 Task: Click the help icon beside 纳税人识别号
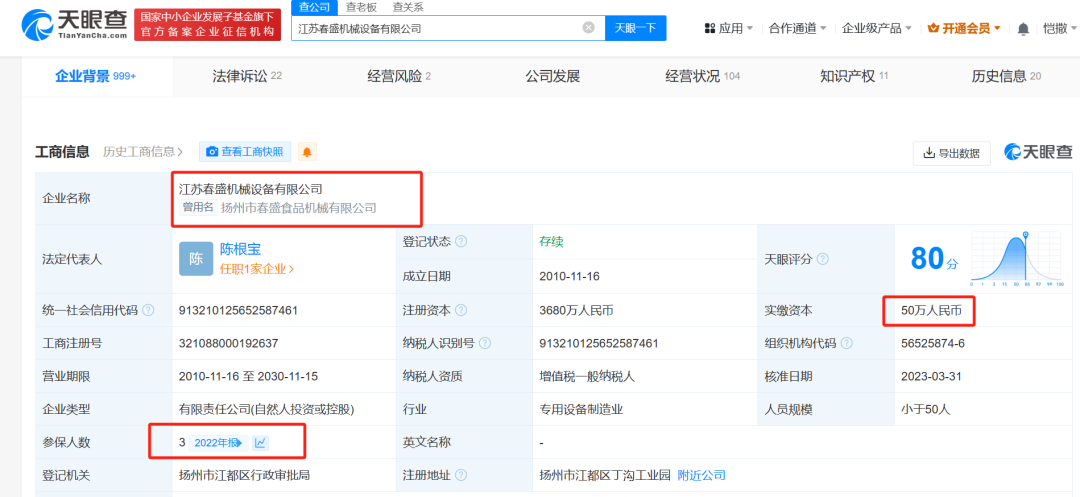coord(485,343)
